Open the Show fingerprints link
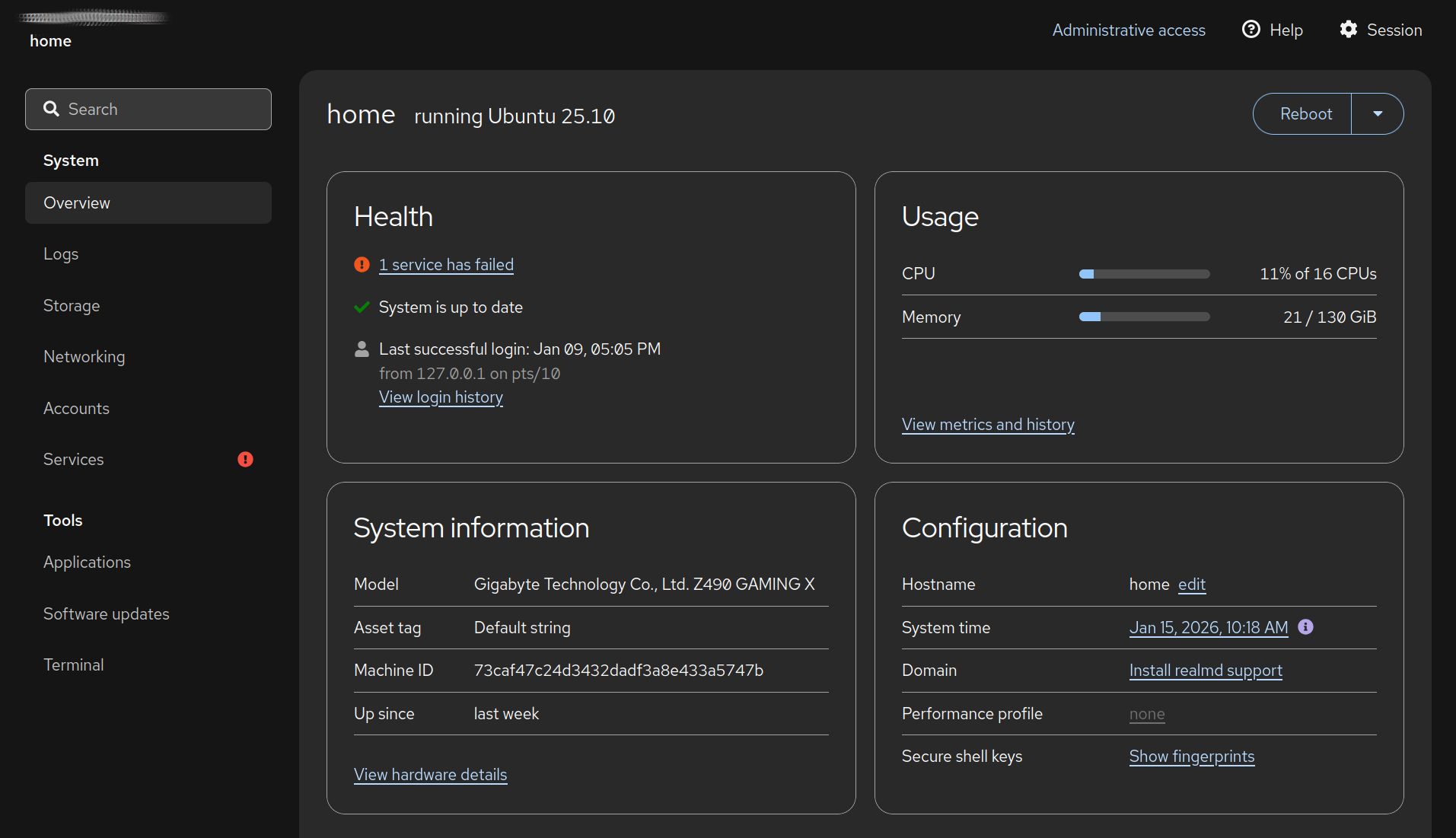This screenshot has width=1456, height=838. (1191, 757)
